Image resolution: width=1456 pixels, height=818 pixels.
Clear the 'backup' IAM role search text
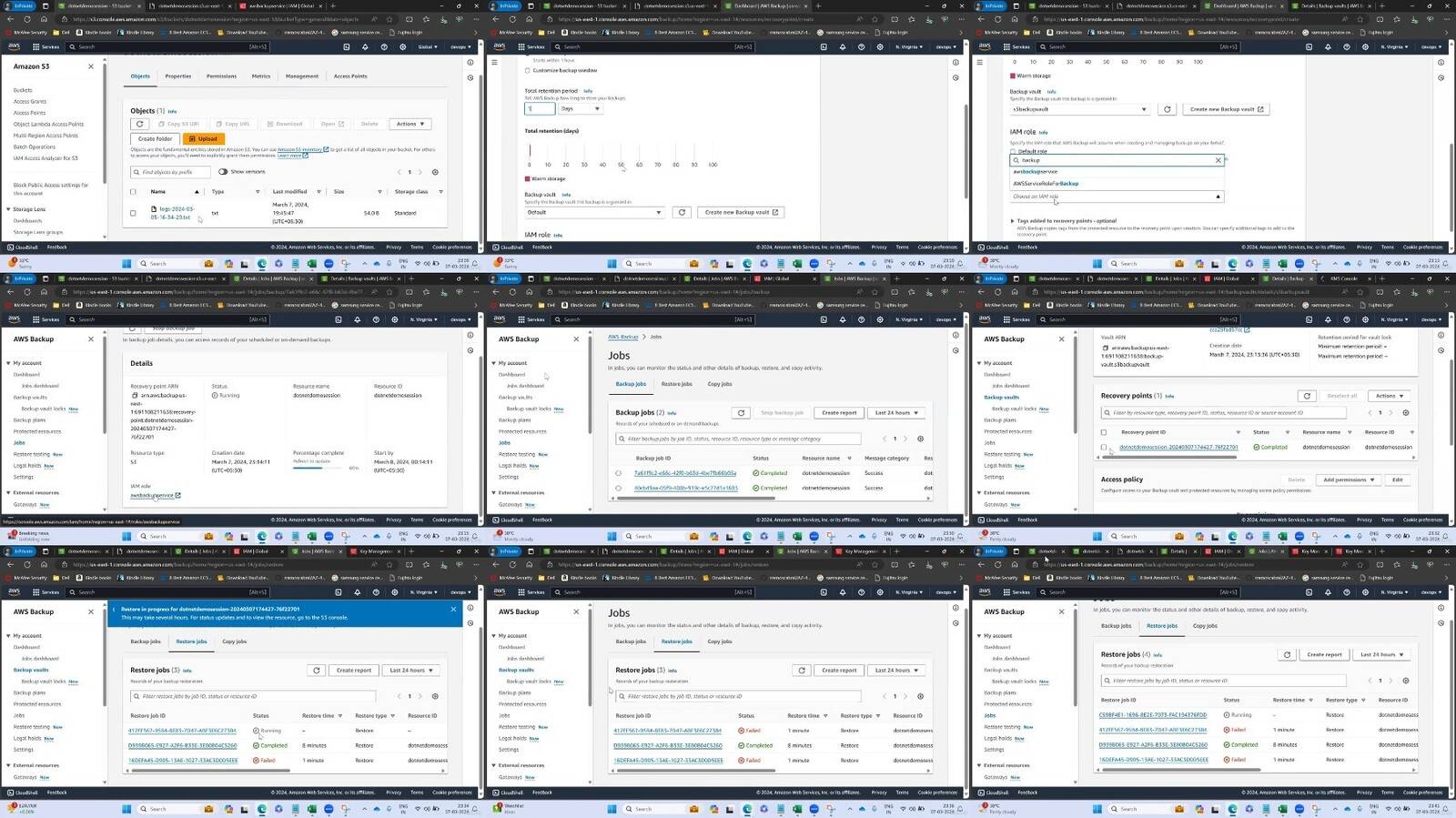(x=1218, y=160)
